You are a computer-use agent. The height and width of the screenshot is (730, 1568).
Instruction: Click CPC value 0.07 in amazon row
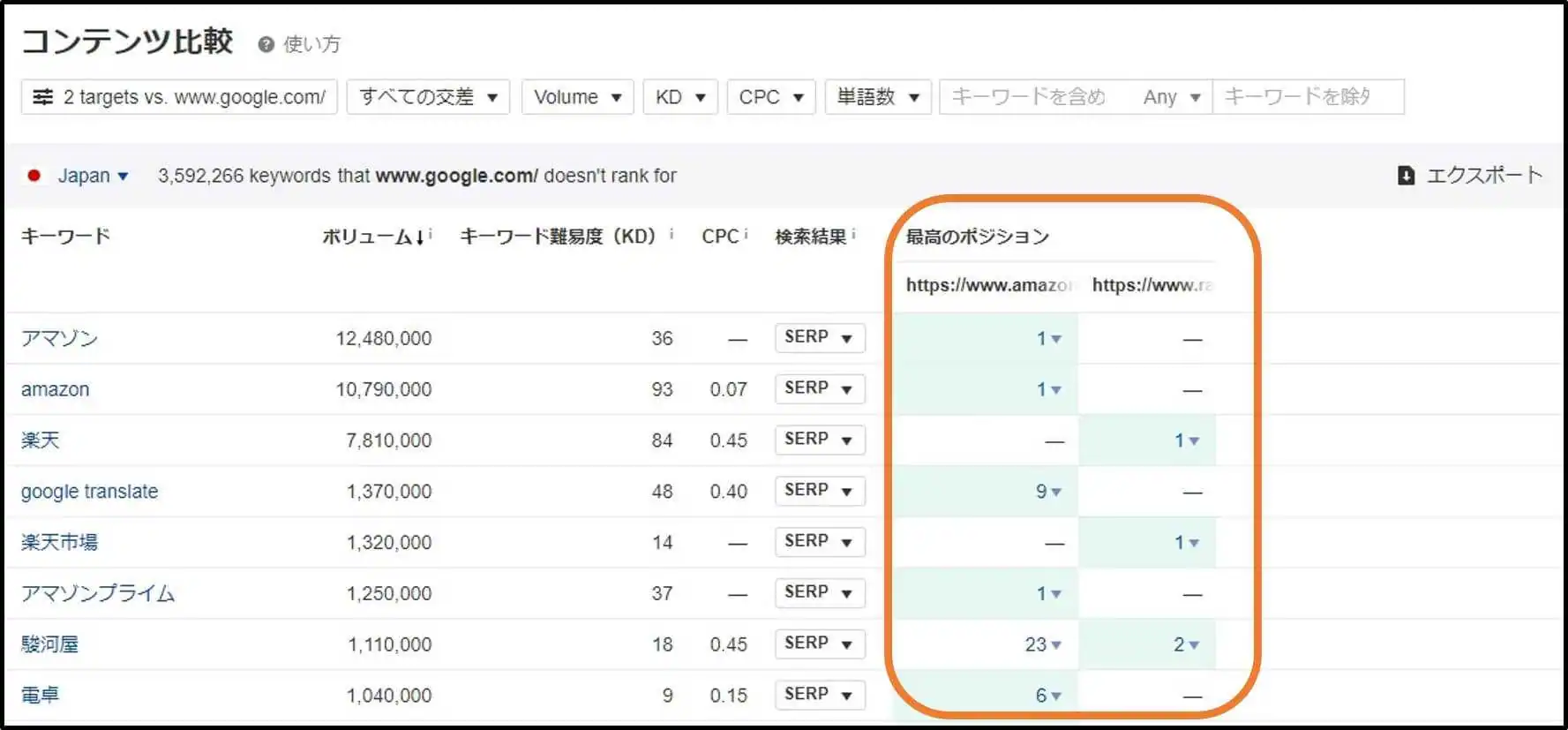728,389
